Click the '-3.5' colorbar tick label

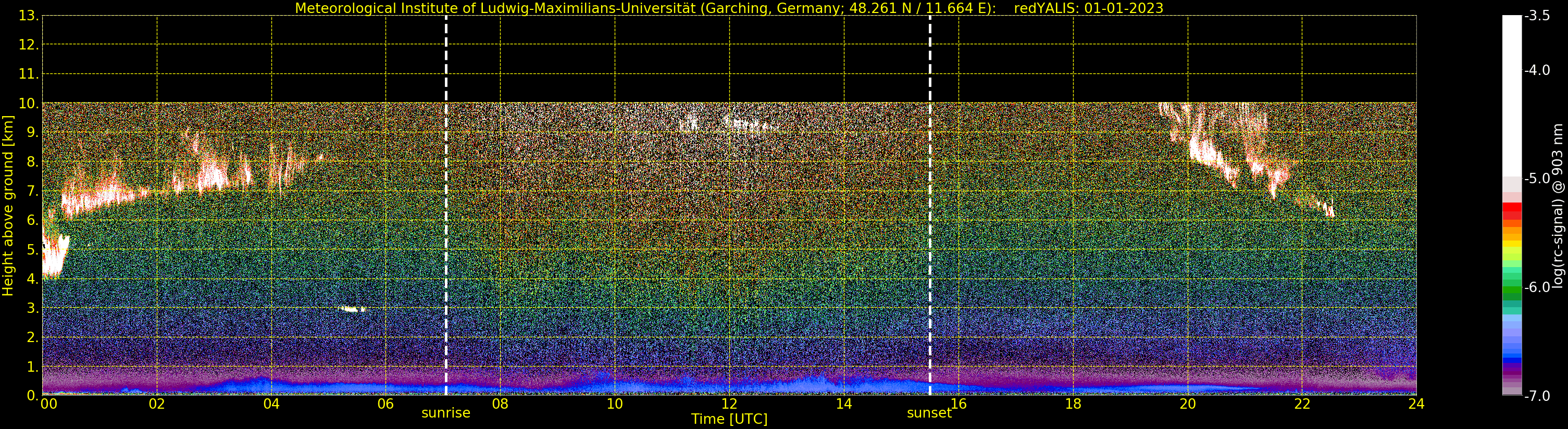tap(1537, 16)
